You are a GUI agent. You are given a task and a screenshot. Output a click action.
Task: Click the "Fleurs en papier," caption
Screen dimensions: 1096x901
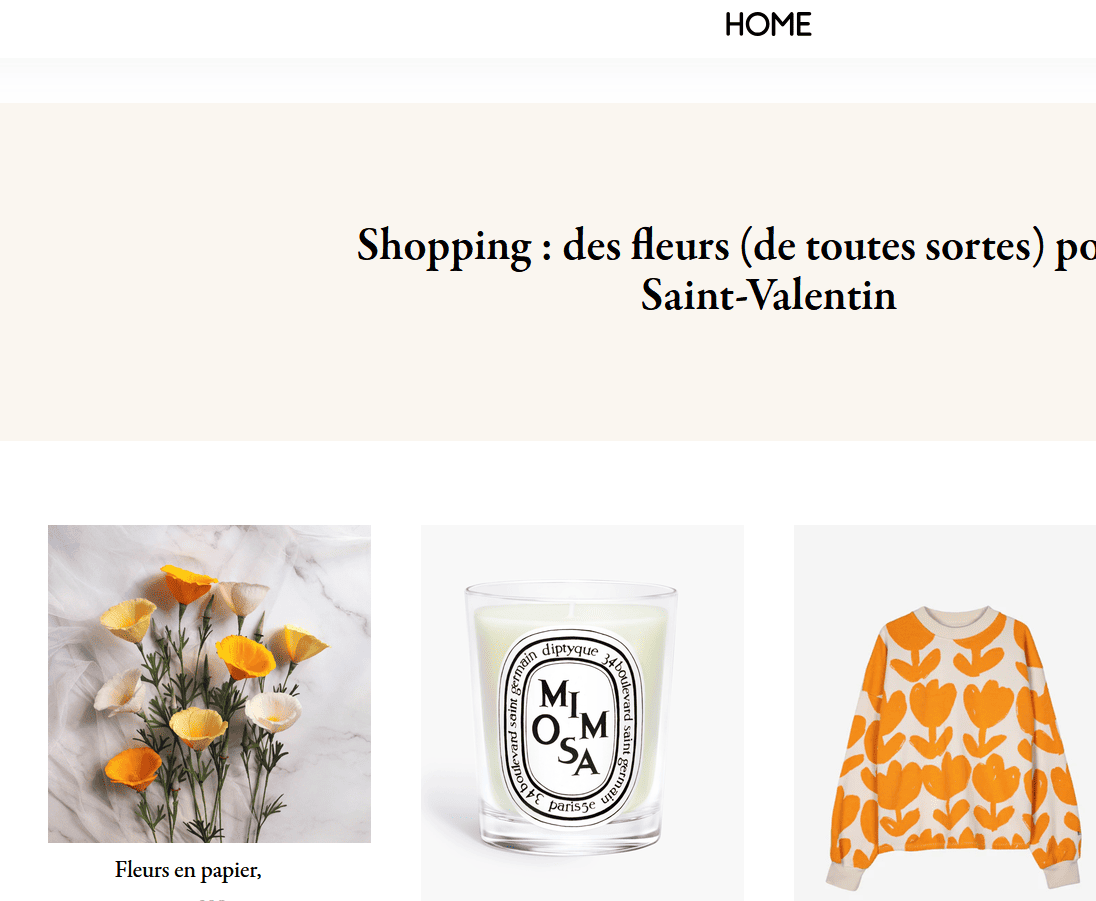188,870
